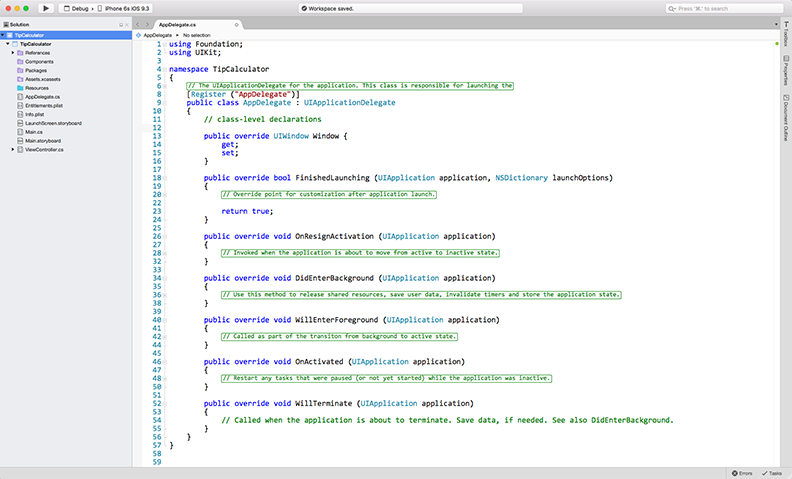Open the Tasks pad
The width and height of the screenshot is (792, 479).
(x=772, y=473)
